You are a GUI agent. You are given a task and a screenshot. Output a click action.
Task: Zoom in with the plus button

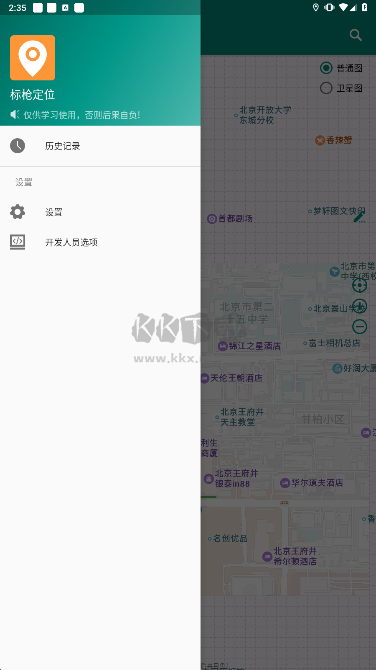pyautogui.click(x=359, y=306)
